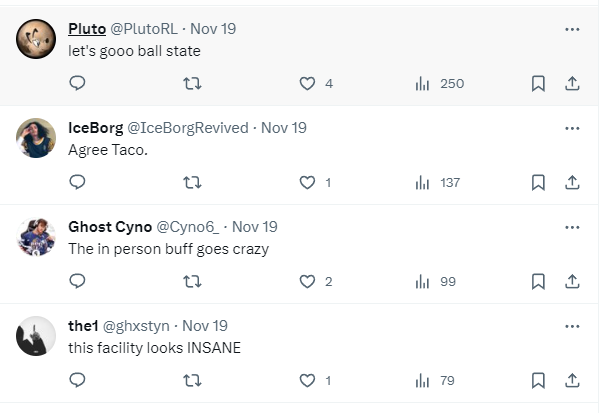Open Pluto's profile via display name
The image size is (603, 413).
click(x=87, y=29)
